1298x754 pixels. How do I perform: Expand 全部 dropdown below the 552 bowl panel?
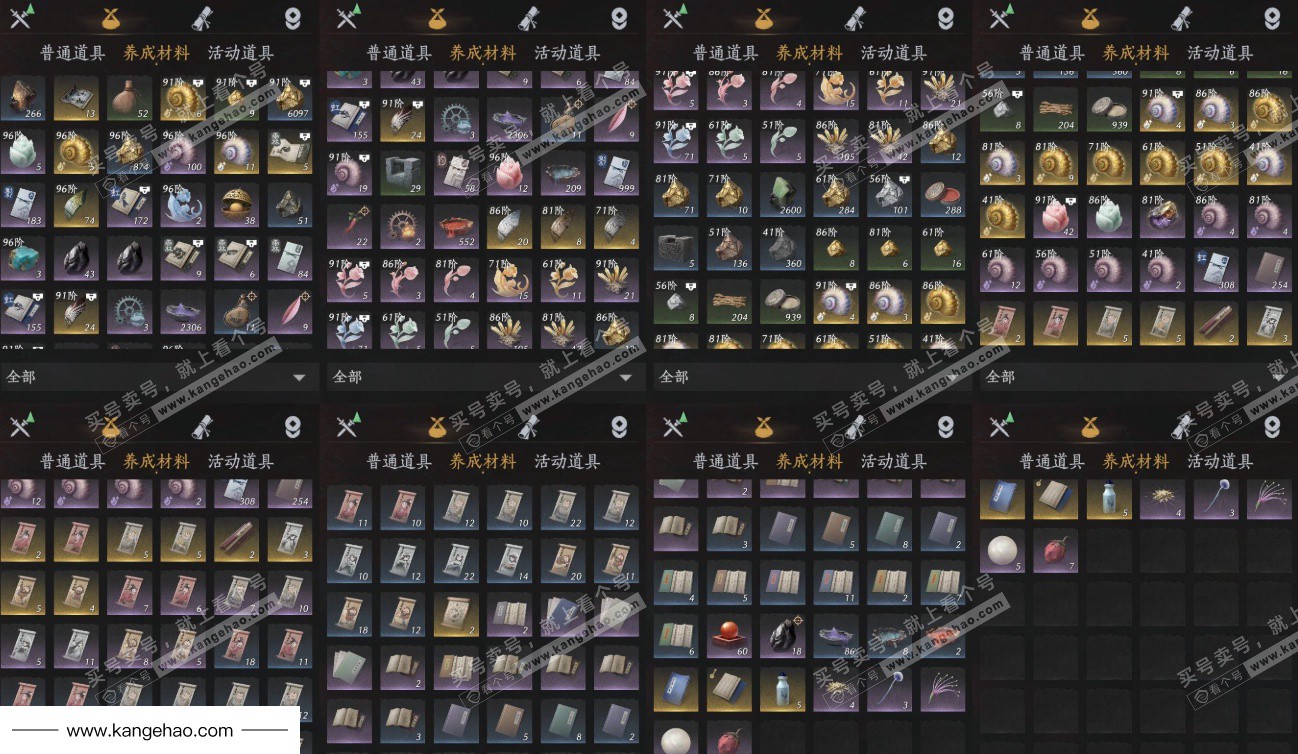click(484, 377)
